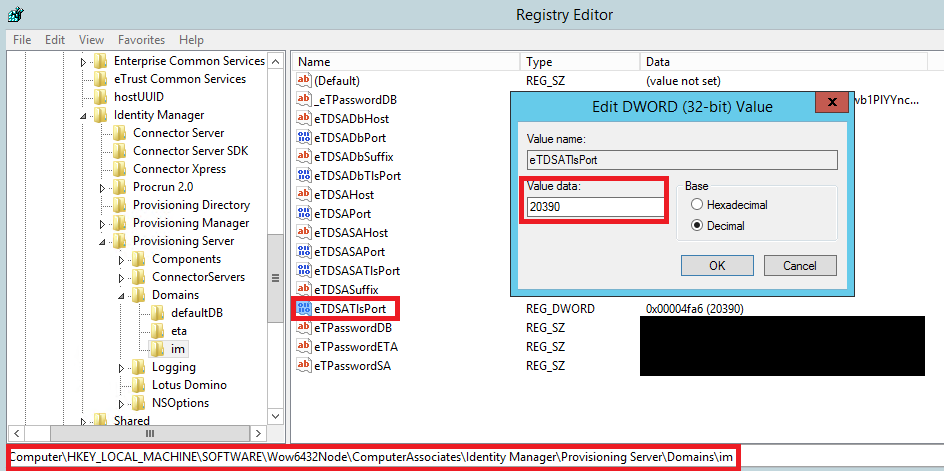
Task: Collapse the Identity Manager key
Action: coord(84,115)
